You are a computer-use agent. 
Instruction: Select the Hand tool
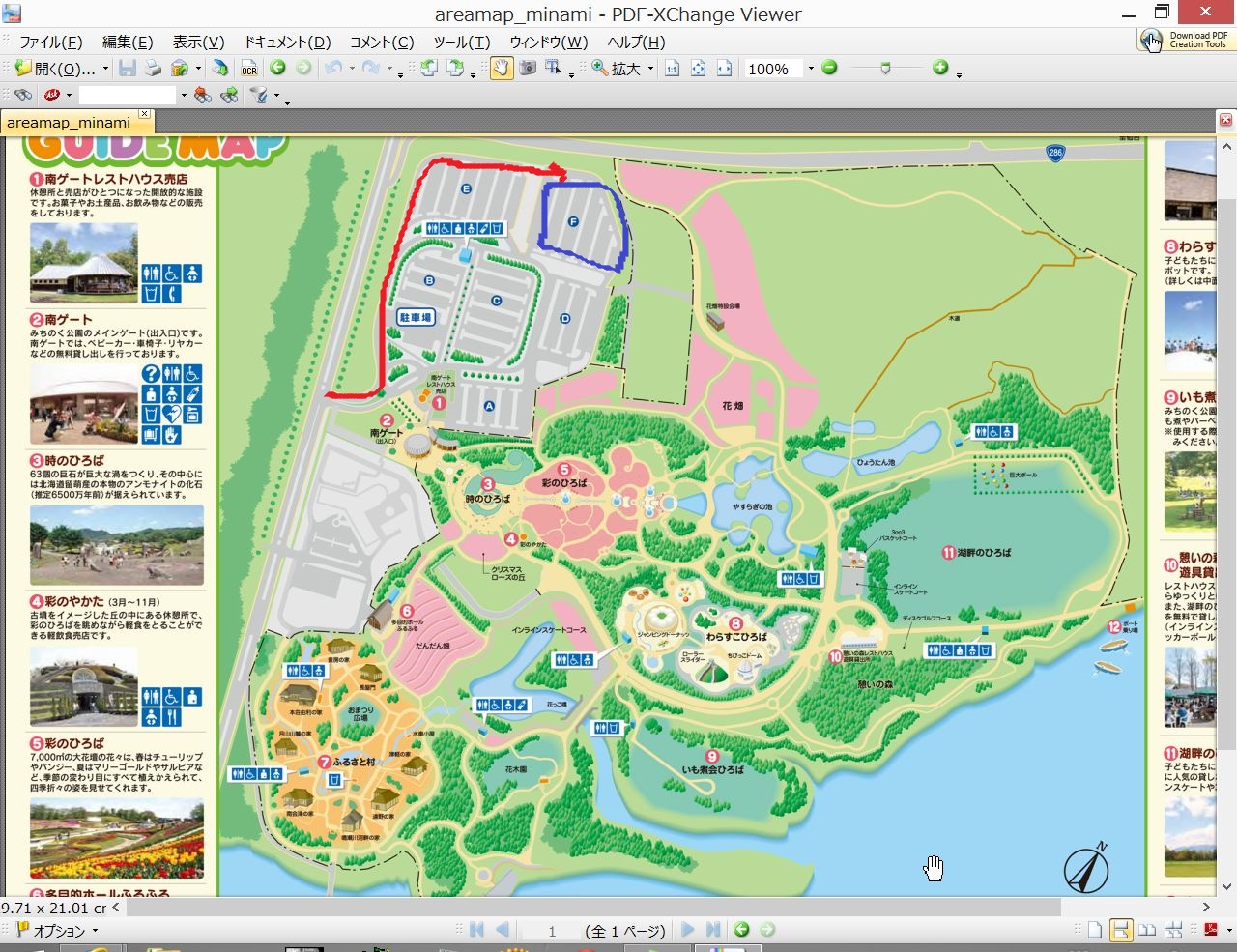click(501, 69)
